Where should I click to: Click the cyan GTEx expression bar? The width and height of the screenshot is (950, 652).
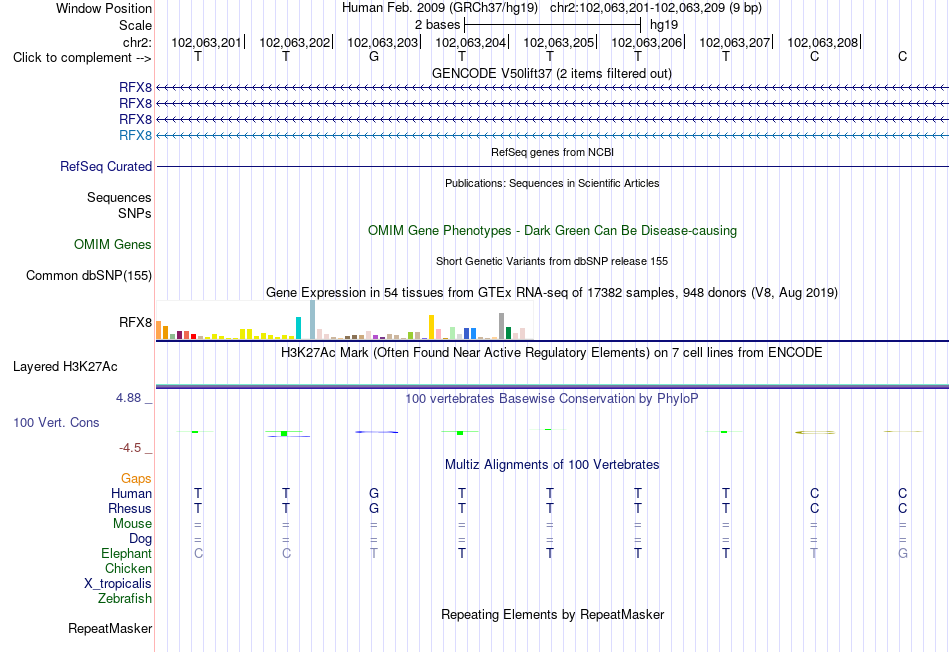[299, 328]
